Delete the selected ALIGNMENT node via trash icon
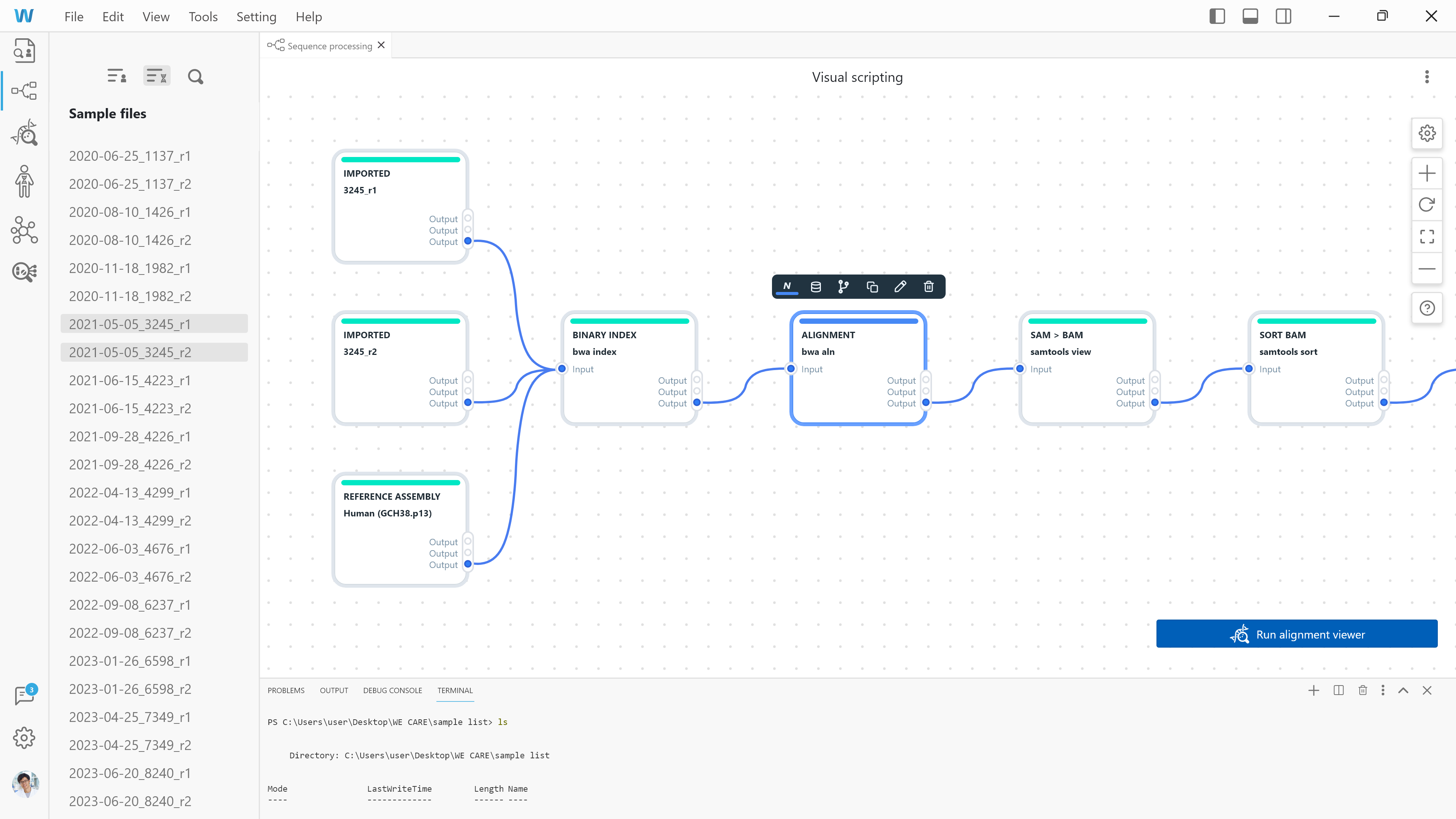The image size is (1456, 819). (x=929, y=287)
